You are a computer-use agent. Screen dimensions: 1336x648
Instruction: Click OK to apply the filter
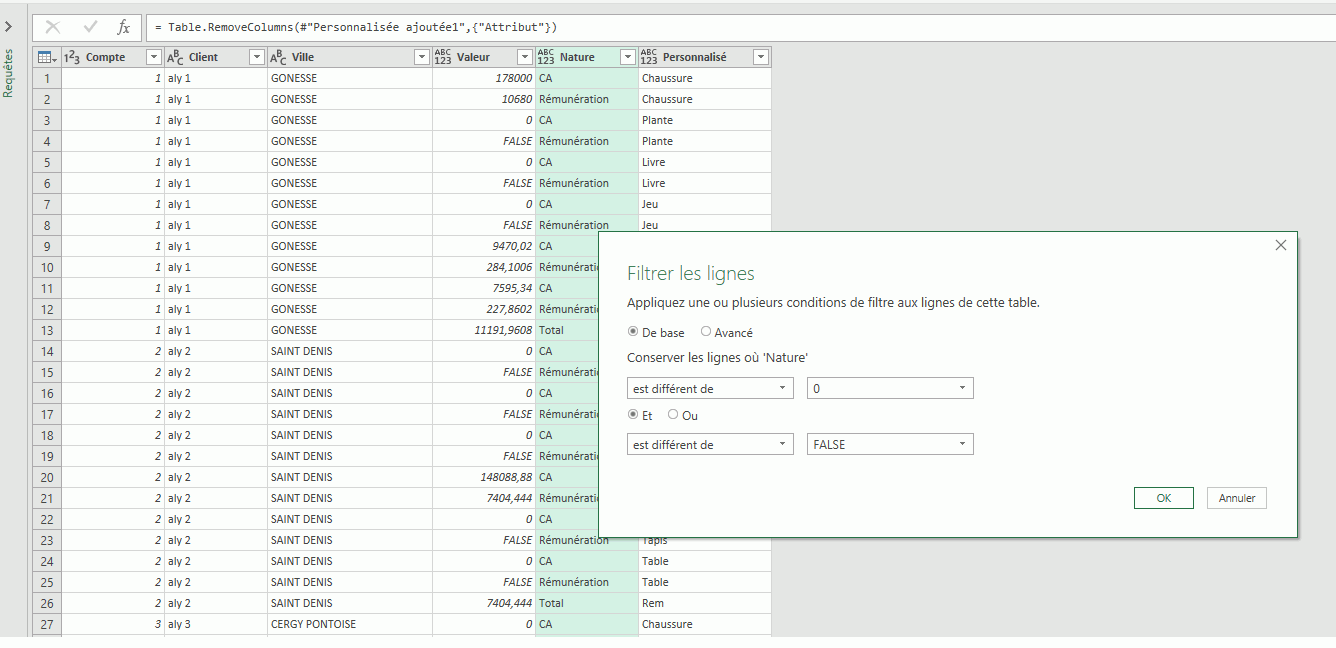pos(1163,498)
